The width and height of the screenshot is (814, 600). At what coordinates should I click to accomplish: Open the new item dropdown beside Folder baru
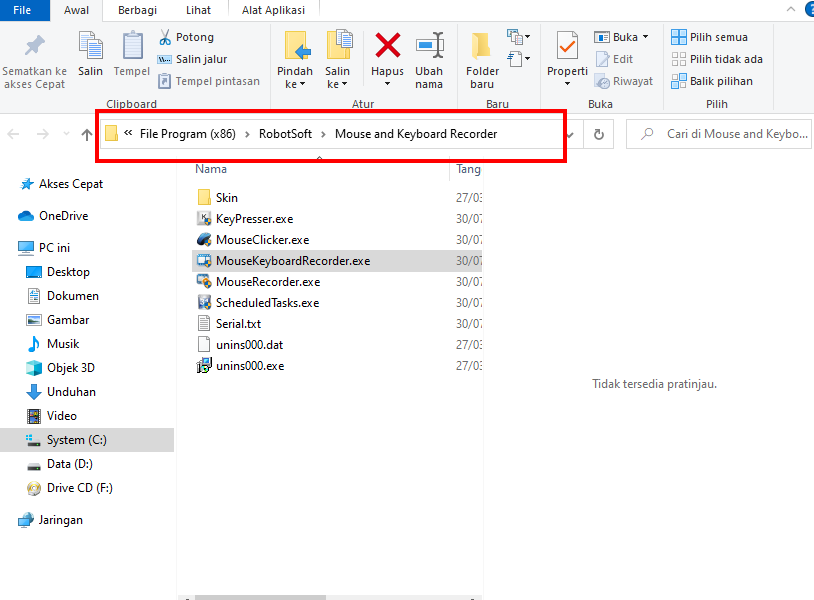(519, 36)
